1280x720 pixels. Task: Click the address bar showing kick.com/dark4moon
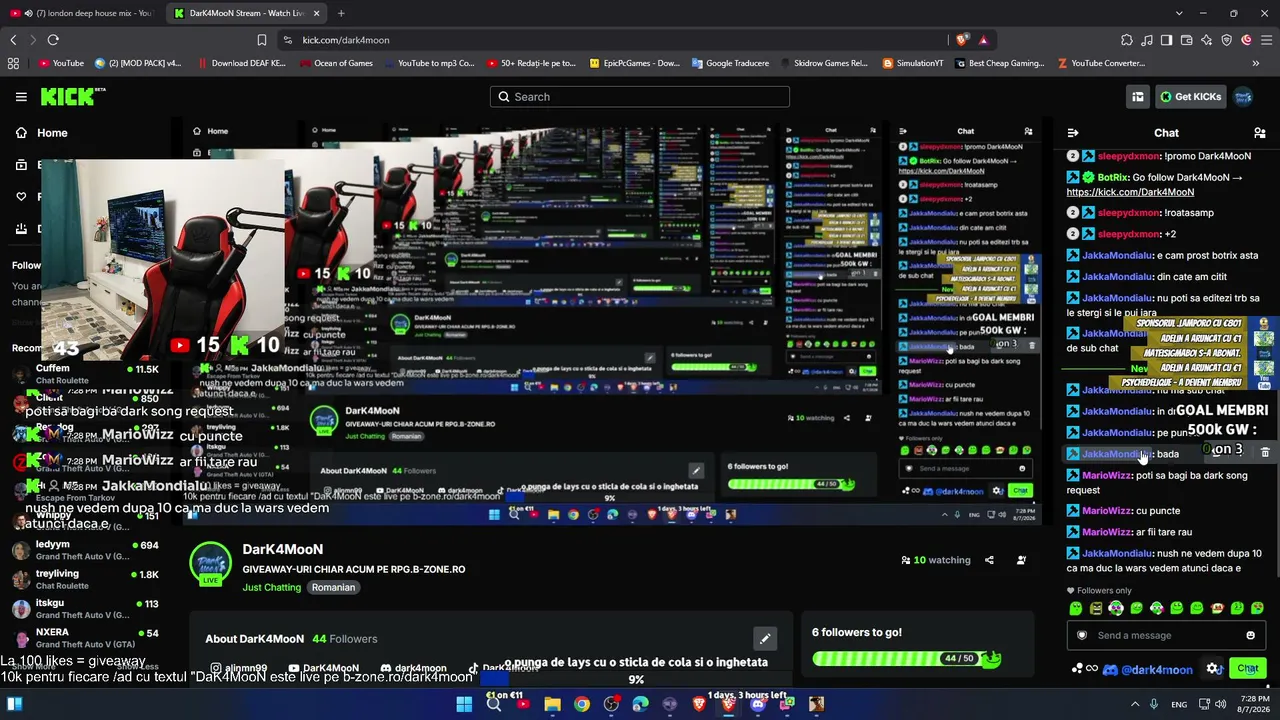[x=610, y=40]
